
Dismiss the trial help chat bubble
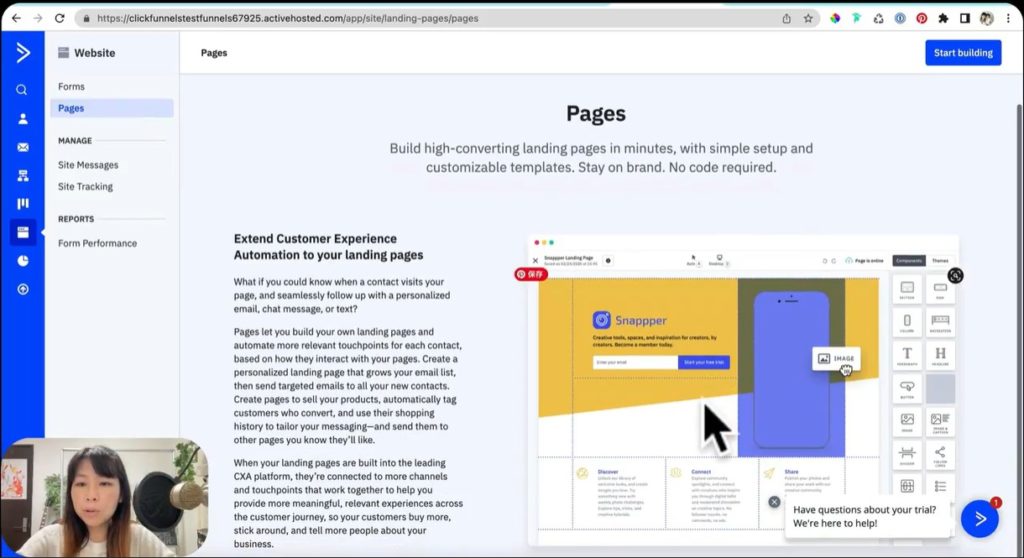pos(774,502)
